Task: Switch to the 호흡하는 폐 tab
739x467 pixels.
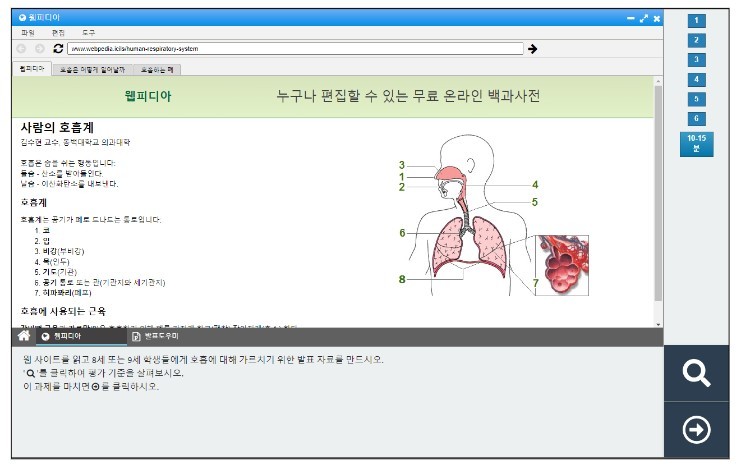Action: (157, 70)
